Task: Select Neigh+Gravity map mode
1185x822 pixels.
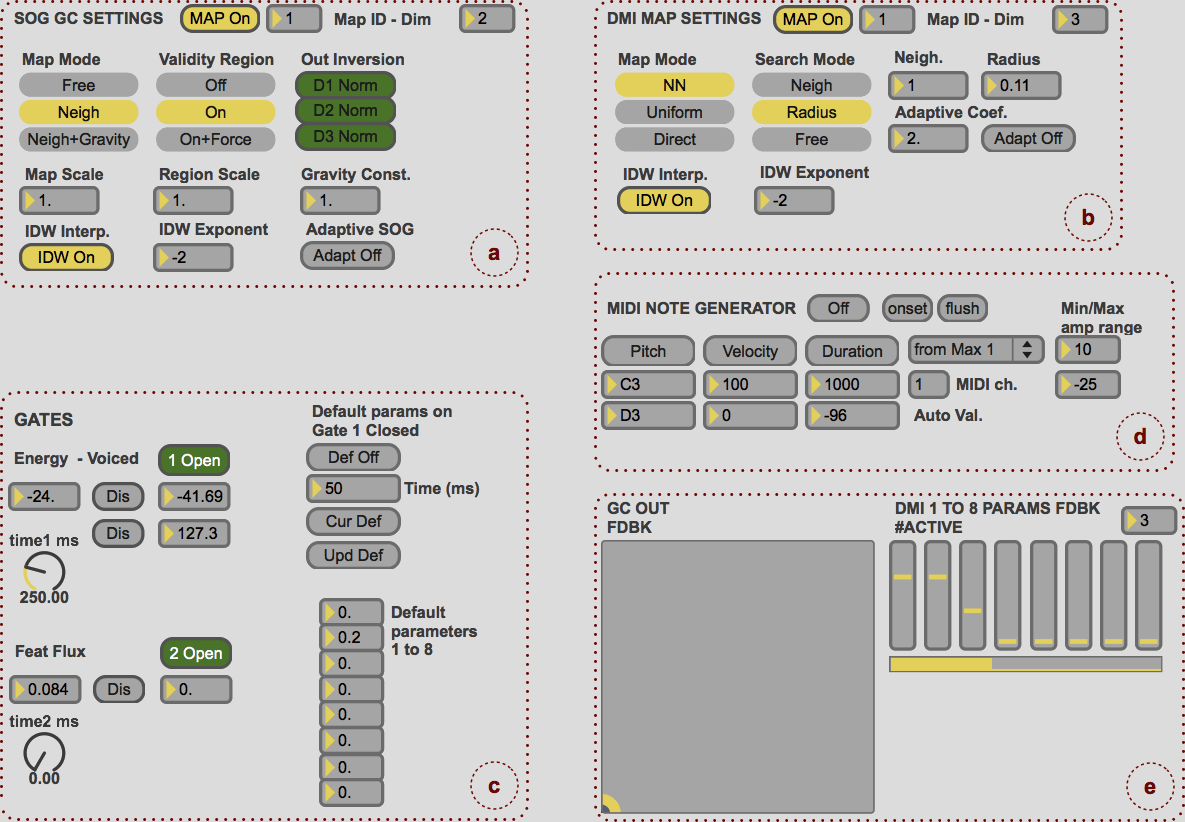Action: (x=79, y=139)
